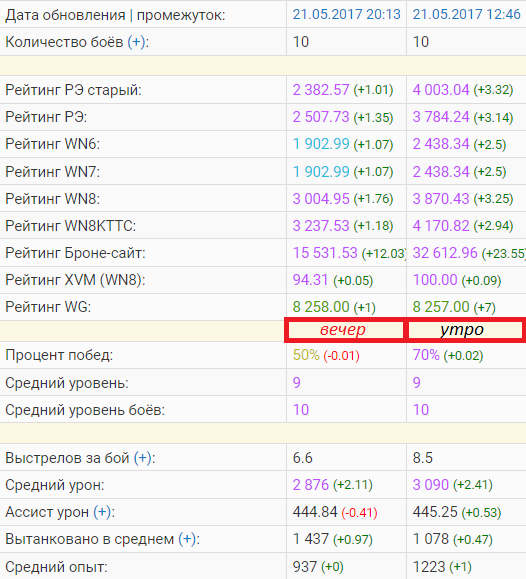Select the WN8 value 3 004.95

pos(321,199)
